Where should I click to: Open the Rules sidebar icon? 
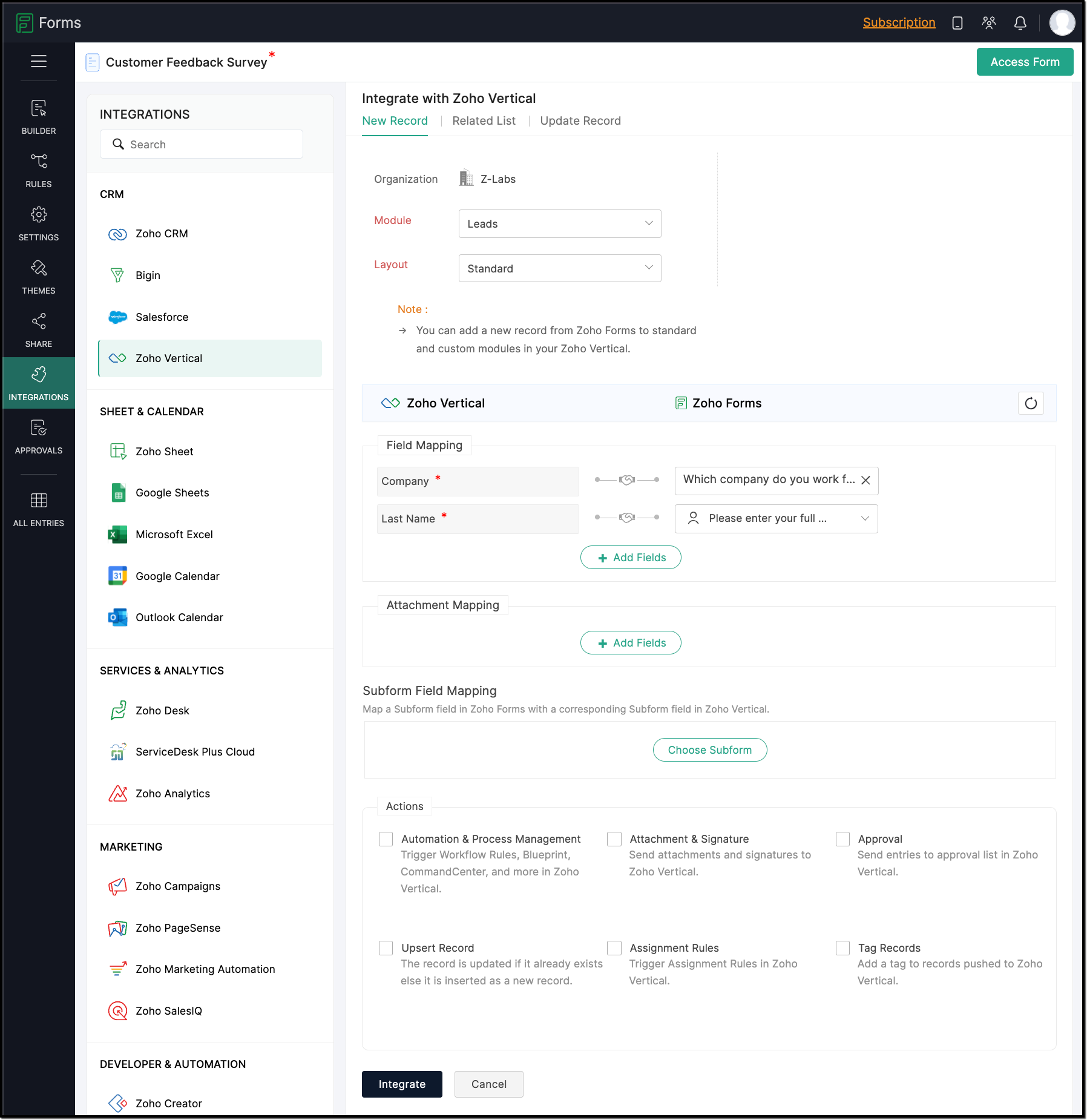click(x=39, y=162)
